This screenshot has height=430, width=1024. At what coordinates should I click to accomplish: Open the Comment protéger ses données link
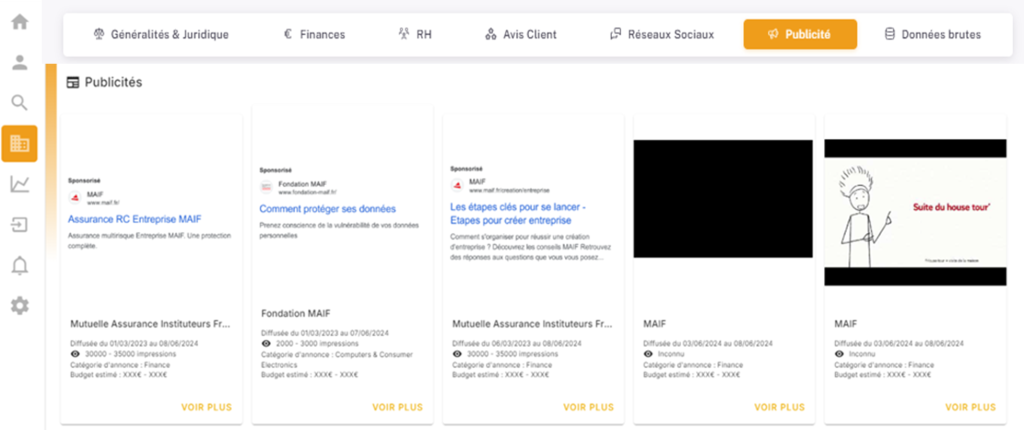tap(327, 209)
